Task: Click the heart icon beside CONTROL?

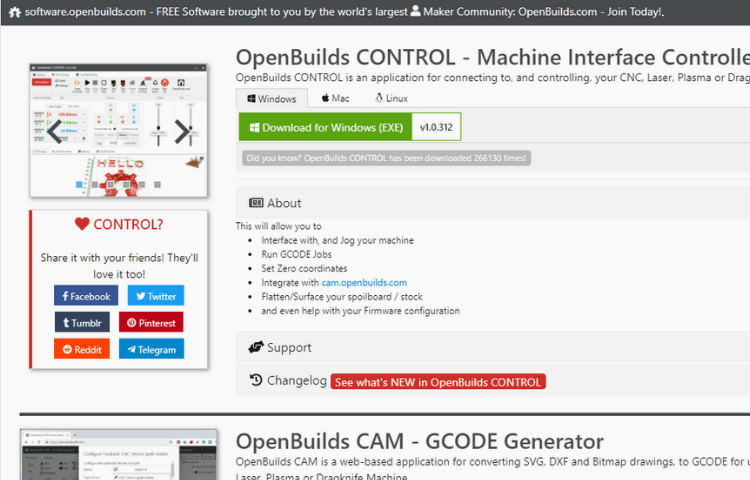Action: pyautogui.click(x=82, y=223)
